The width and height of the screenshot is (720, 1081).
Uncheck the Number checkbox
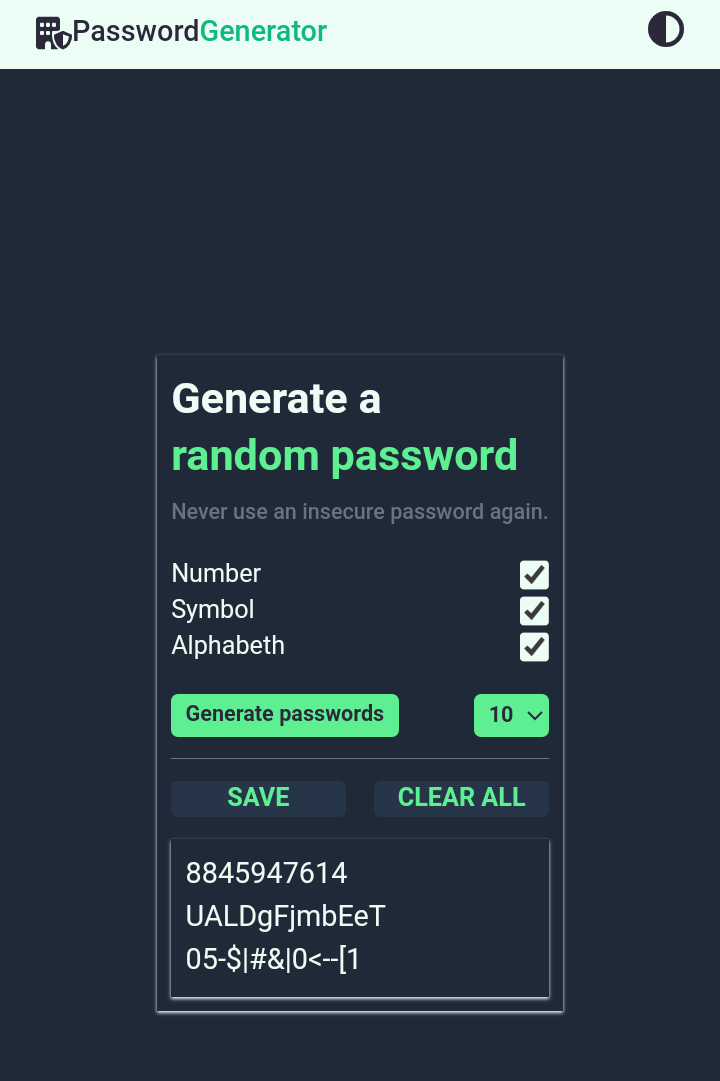coord(533,575)
